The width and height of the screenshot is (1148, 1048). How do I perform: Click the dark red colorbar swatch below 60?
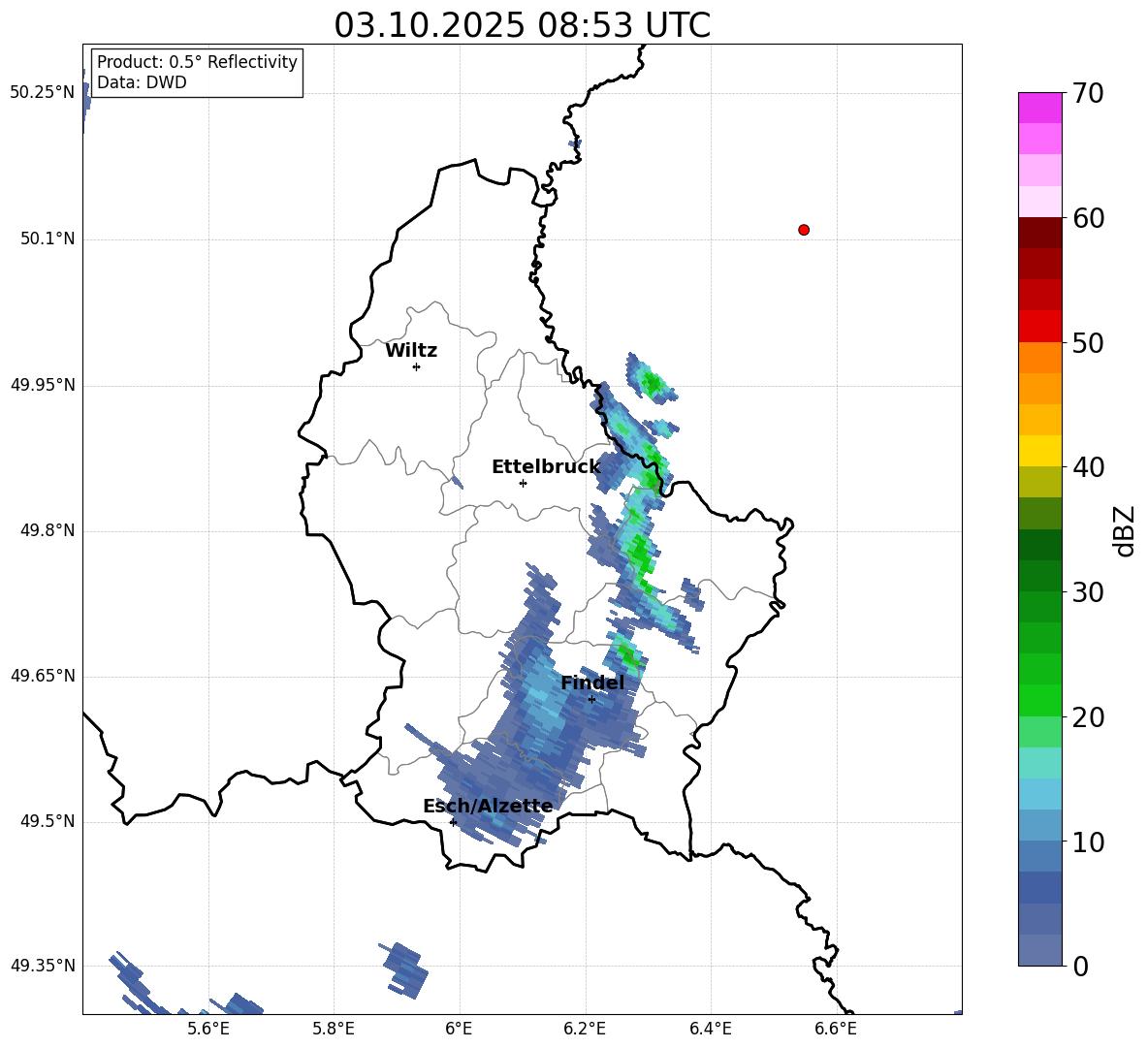pyautogui.click(x=1040, y=233)
